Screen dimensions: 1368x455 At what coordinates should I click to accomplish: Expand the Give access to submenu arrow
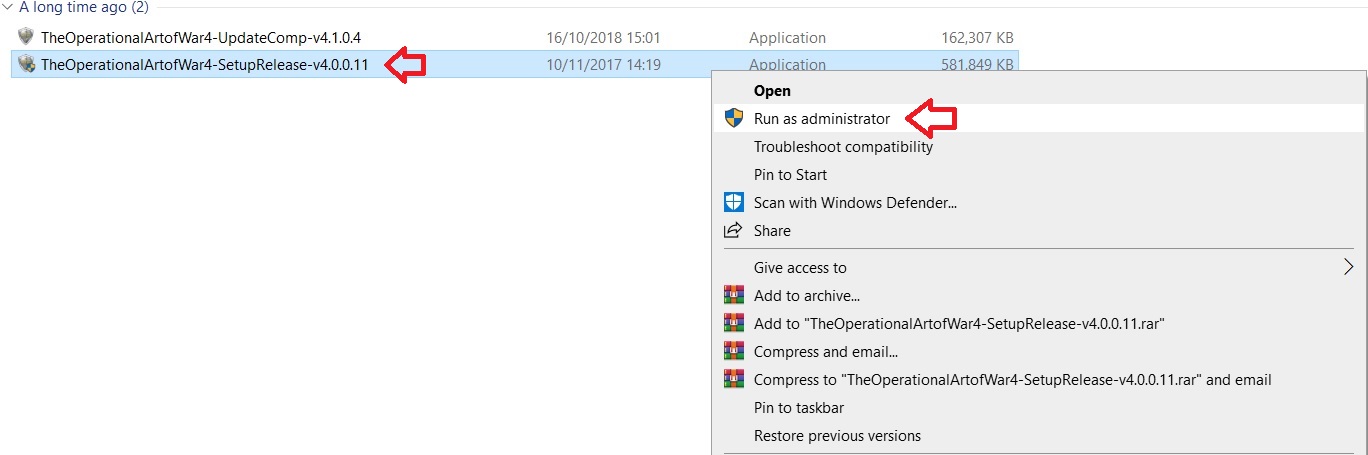click(x=1350, y=267)
